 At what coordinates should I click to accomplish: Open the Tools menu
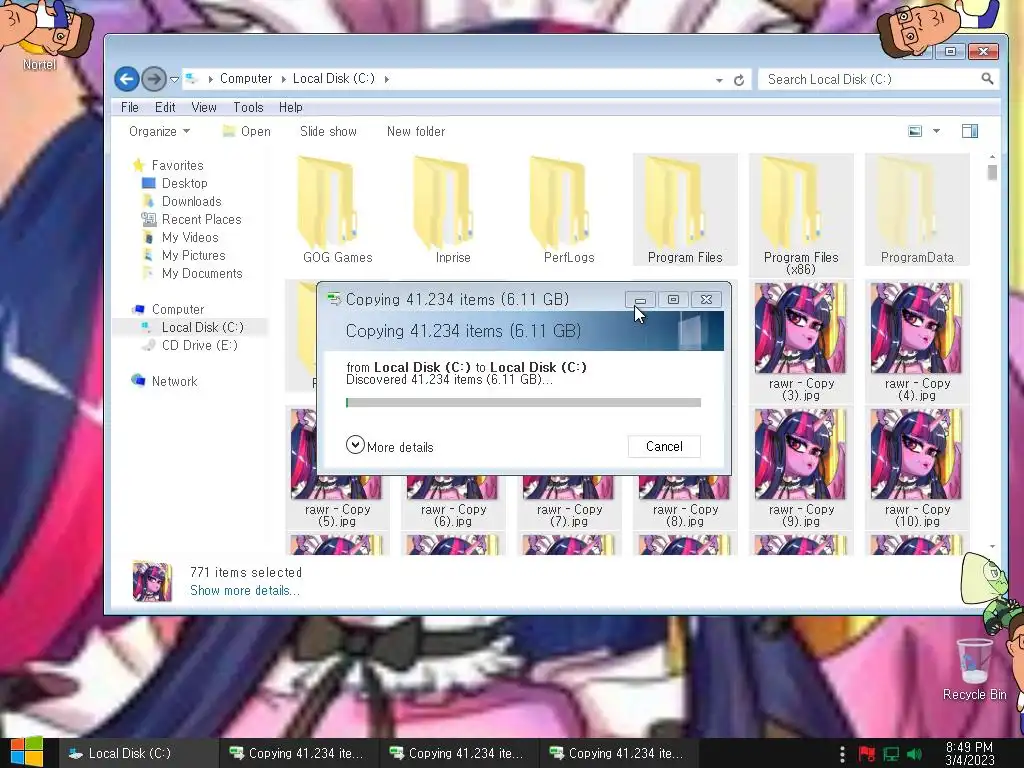tap(248, 107)
